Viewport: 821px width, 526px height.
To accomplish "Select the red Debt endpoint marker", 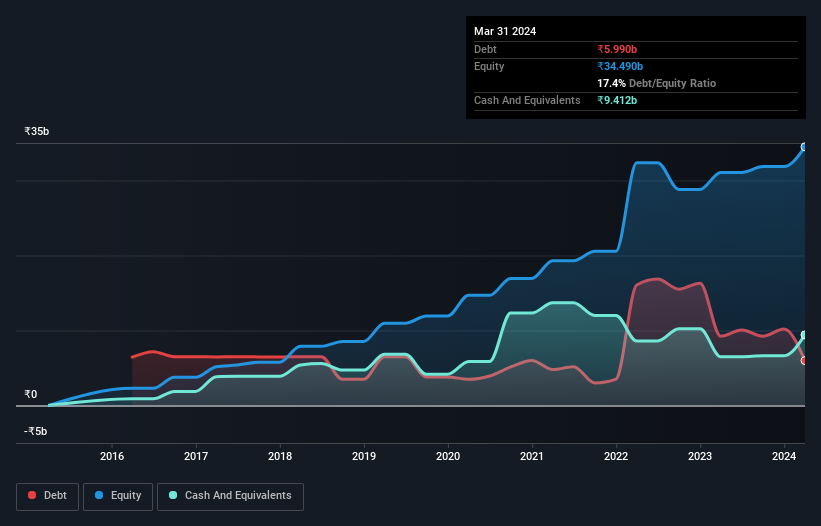I will point(804,361).
